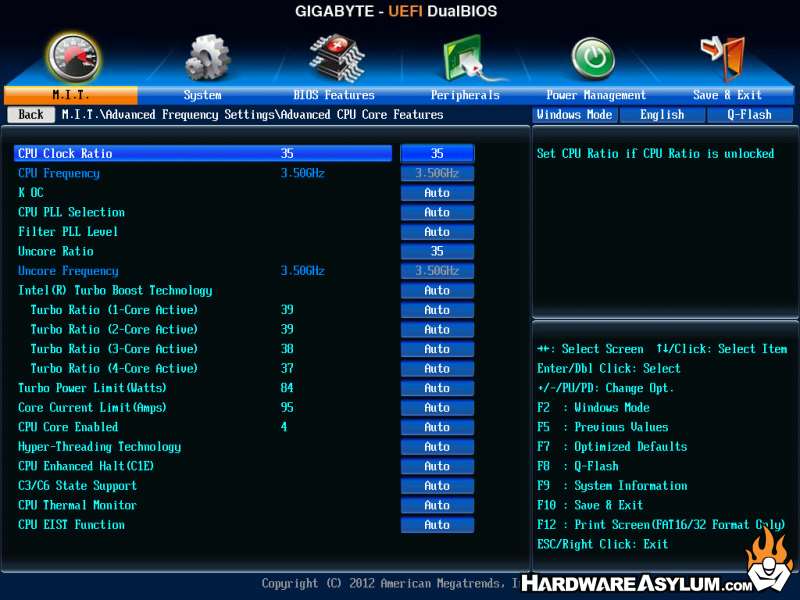Click the F10 Save & Exit help line

(590, 505)
